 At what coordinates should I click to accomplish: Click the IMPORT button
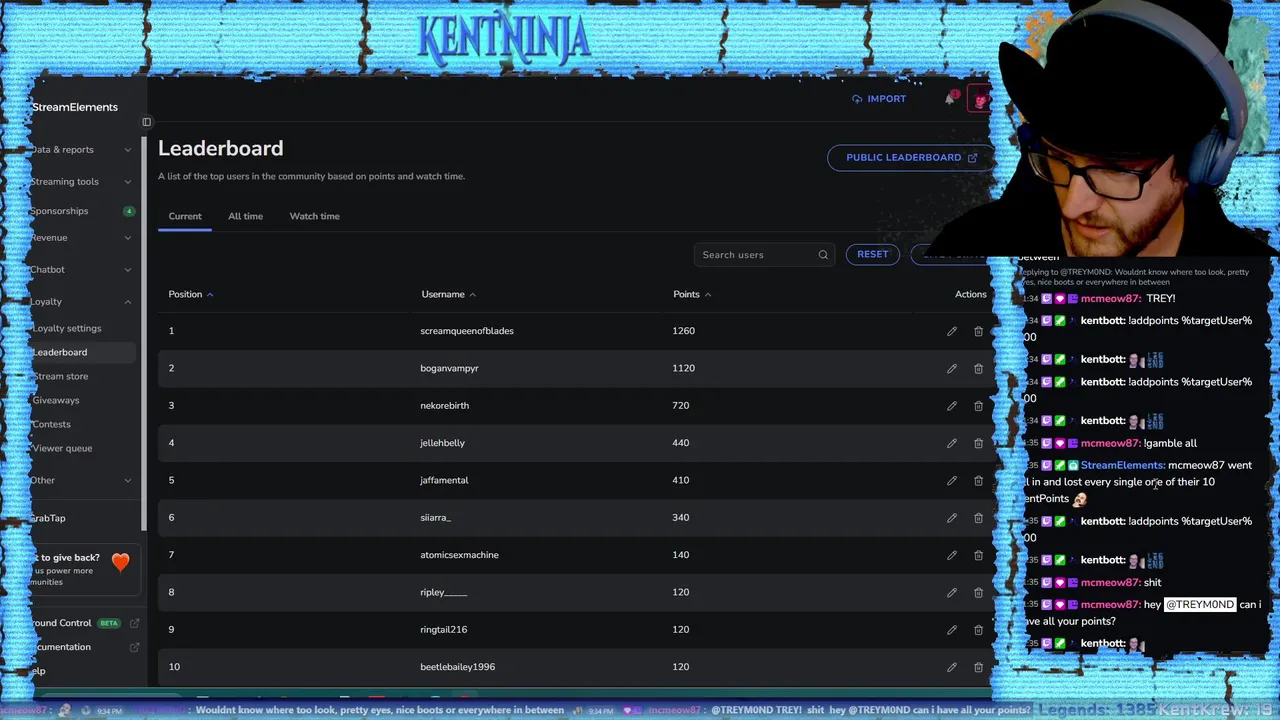point(879,99)
